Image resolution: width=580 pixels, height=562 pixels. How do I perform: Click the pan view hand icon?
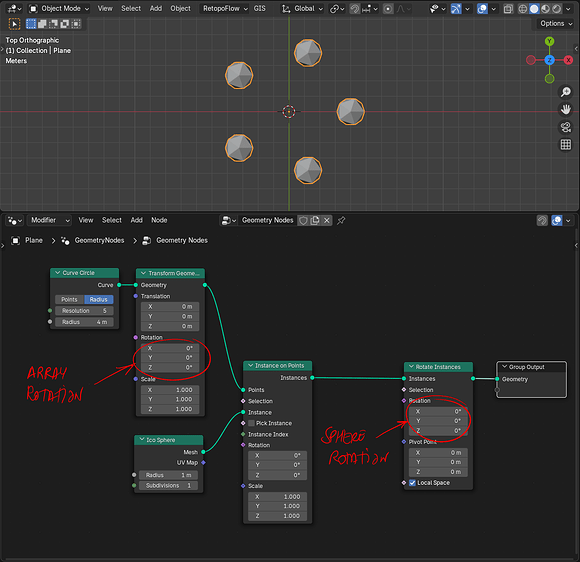[566, 110]
